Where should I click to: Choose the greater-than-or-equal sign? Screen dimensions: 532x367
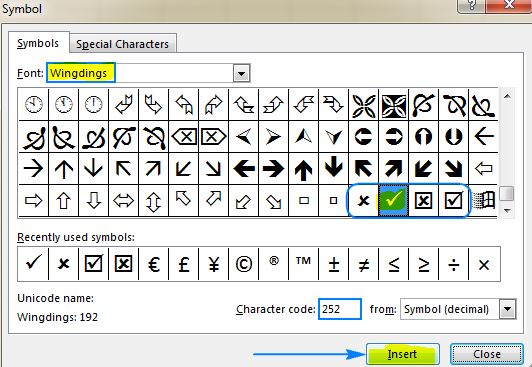[x=423, y=264]
